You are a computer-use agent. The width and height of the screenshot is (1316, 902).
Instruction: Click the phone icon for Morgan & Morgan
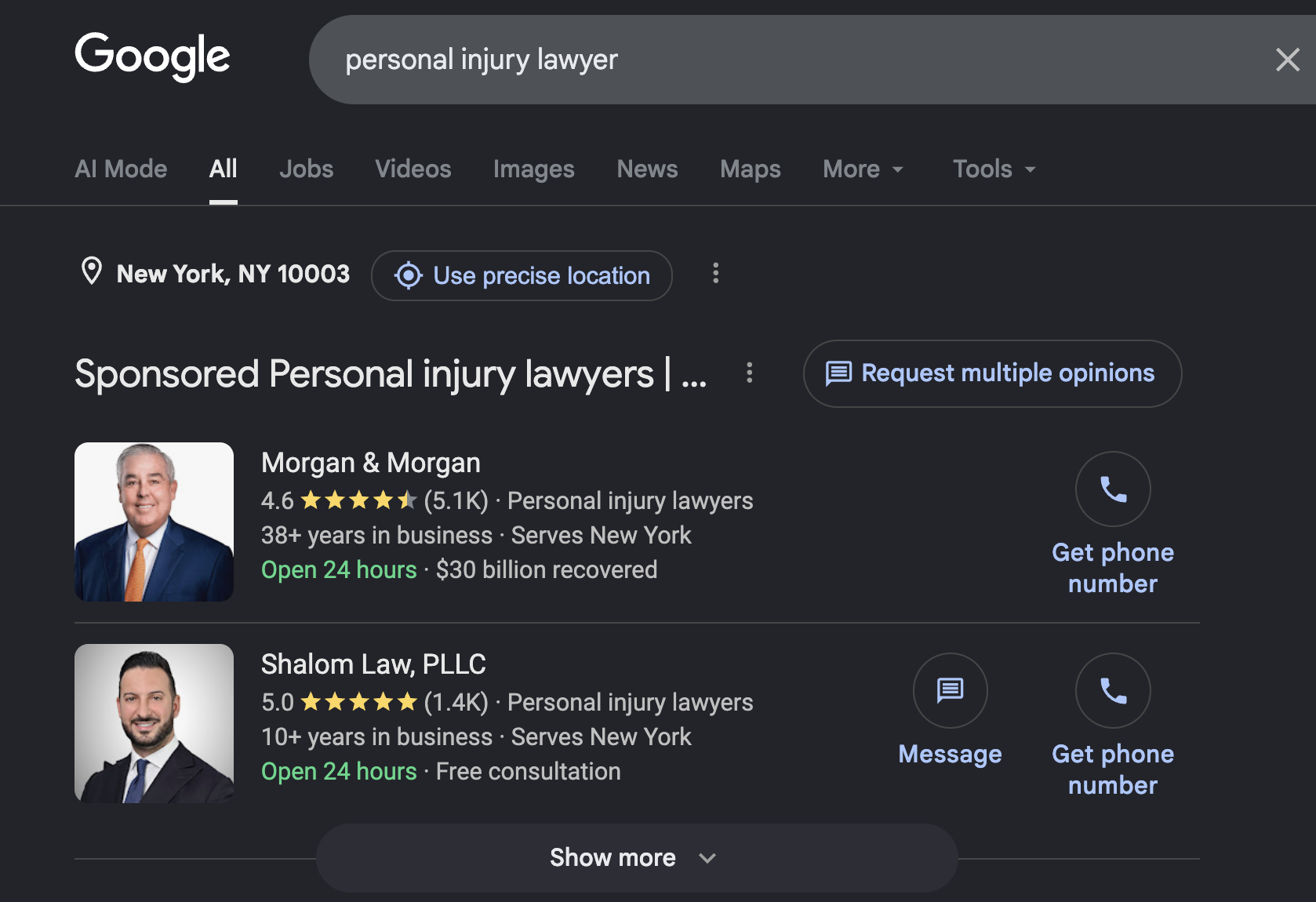pyautogui.click(x=1113, y=489)
